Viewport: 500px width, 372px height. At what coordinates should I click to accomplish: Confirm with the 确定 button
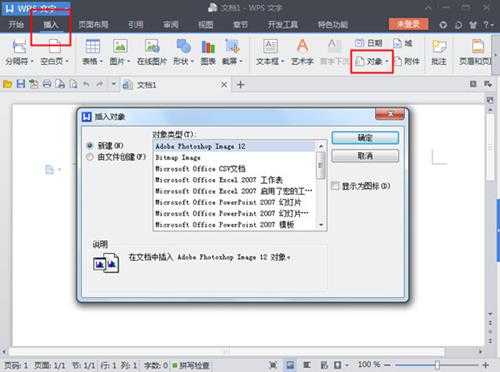click(365, 138)
